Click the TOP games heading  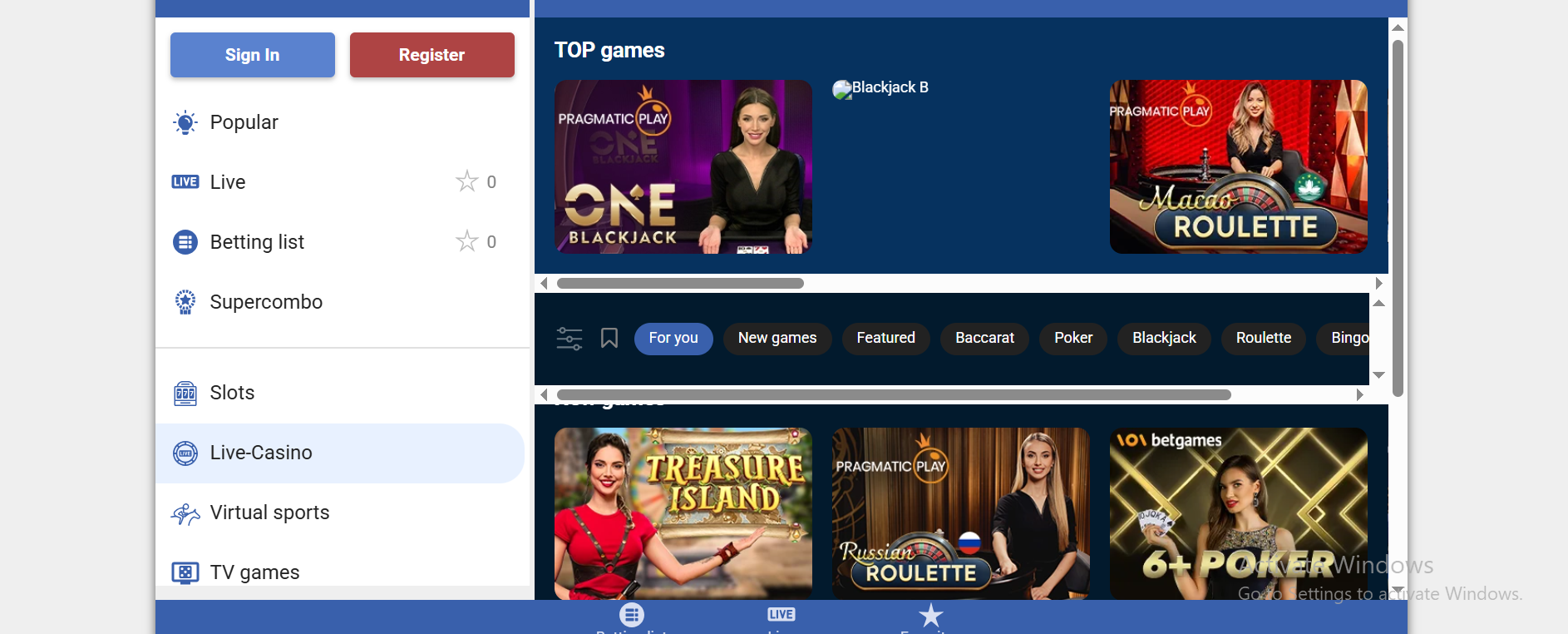pyautogui.click(x=609, y=51)
